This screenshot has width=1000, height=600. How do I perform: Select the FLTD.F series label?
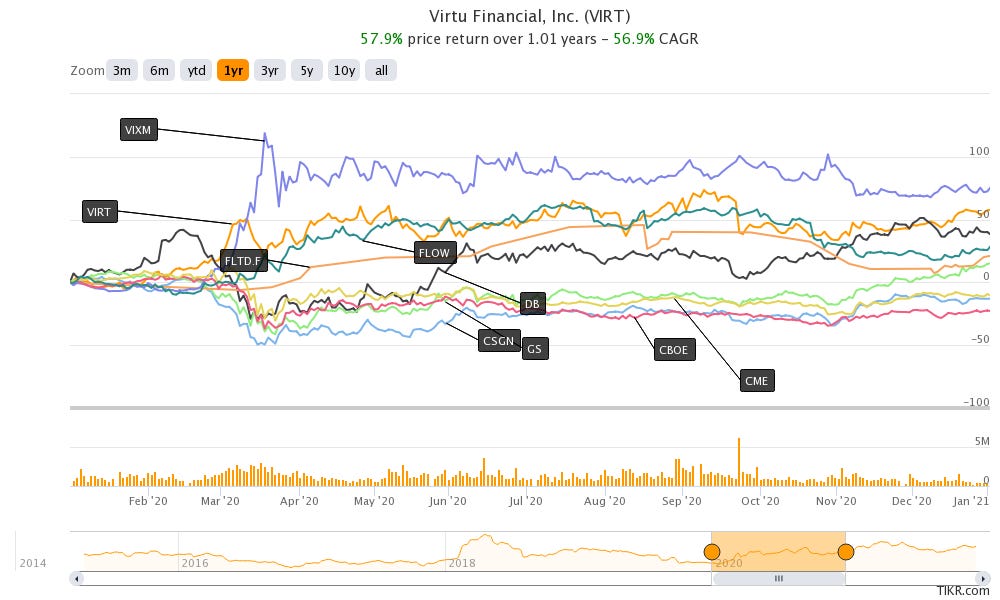click(243, 260)
